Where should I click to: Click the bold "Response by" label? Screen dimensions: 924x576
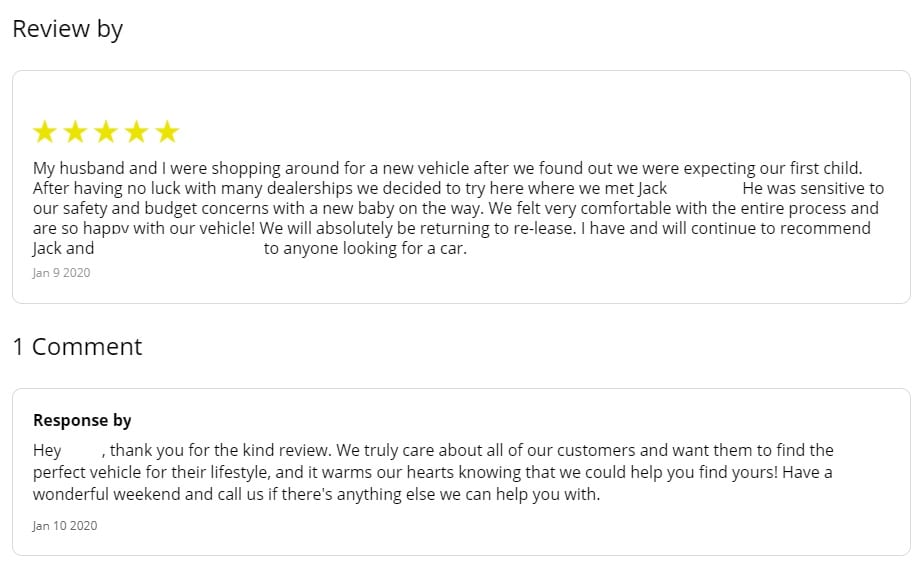click(82, 420)
